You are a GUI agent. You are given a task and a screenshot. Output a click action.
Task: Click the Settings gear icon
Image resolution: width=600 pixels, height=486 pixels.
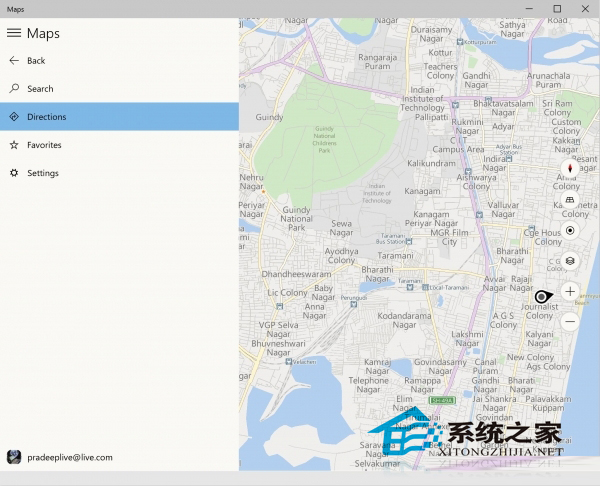pyautogui.click(x=14, y=173)
